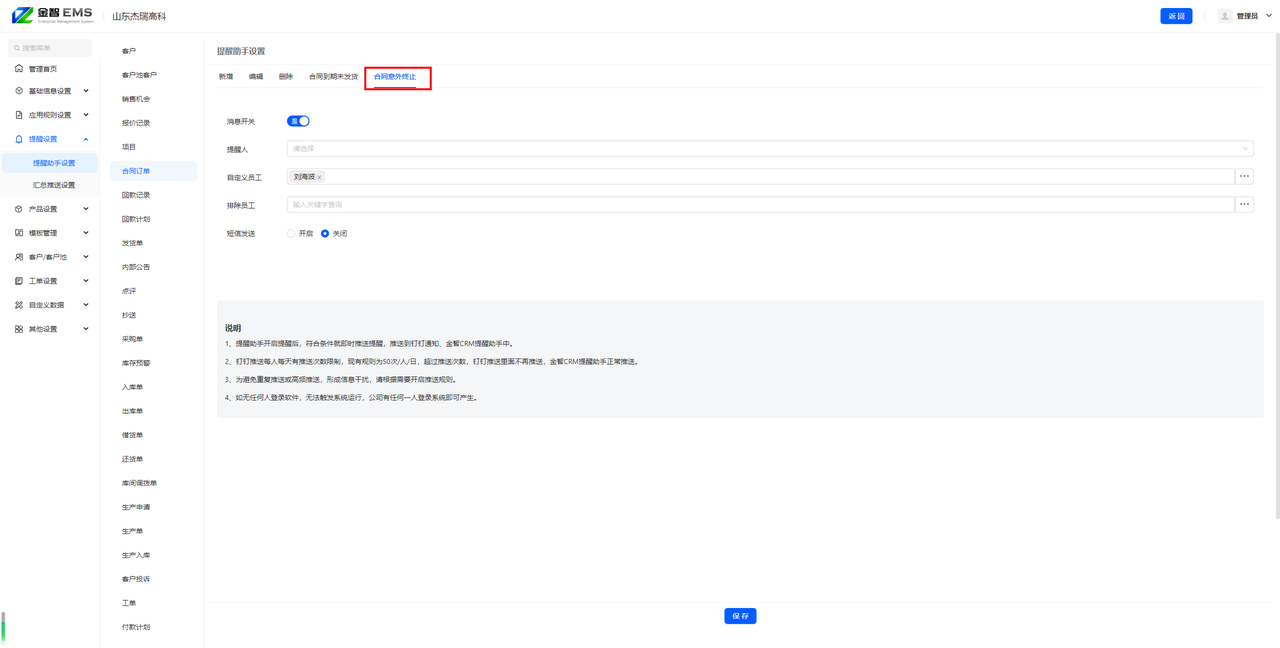This screenshot has height=648, width=1280.
Task: Open the 管理员 user dropdown arrow
Action: coord(1269,16)
